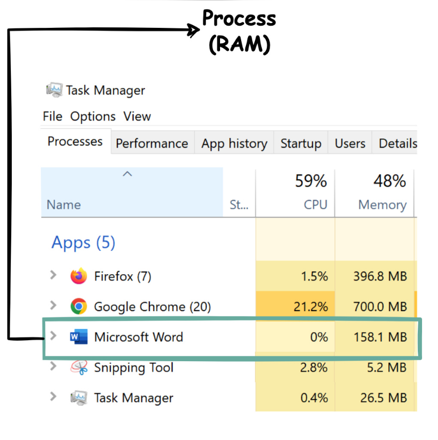
Task: Expand the Firefox (7) process group
Action: [53, 275]
